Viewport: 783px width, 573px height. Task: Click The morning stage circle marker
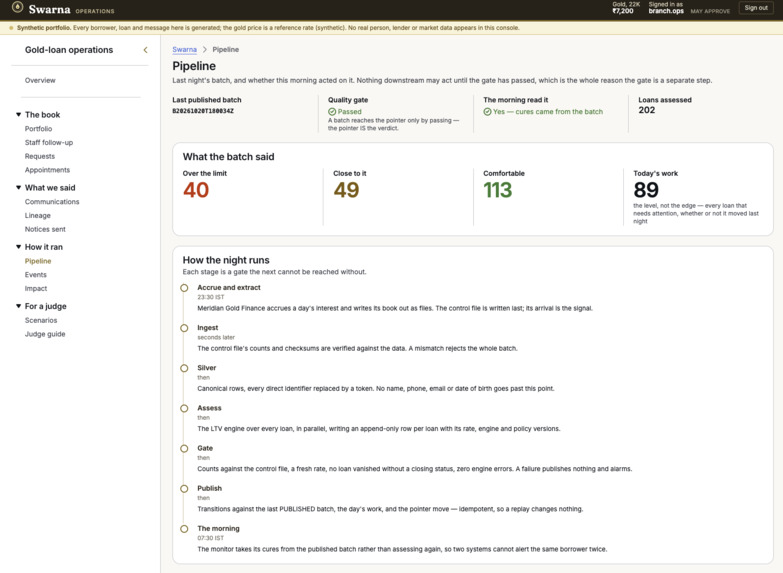(184, 529)
